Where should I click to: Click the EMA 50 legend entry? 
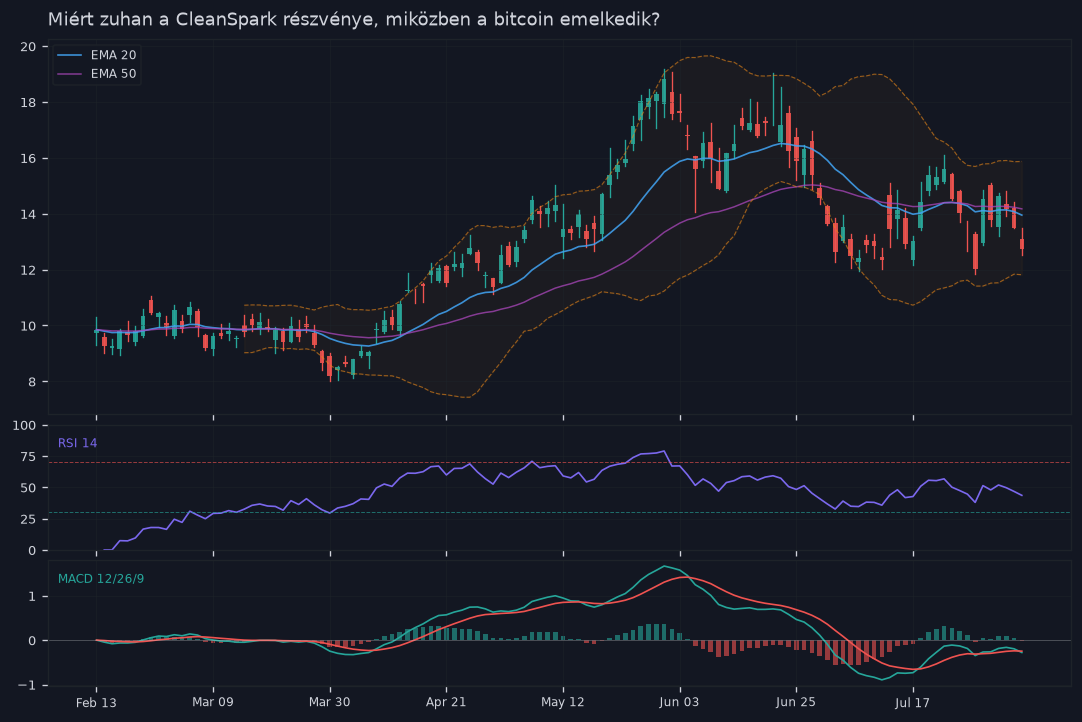pos(97,74)
